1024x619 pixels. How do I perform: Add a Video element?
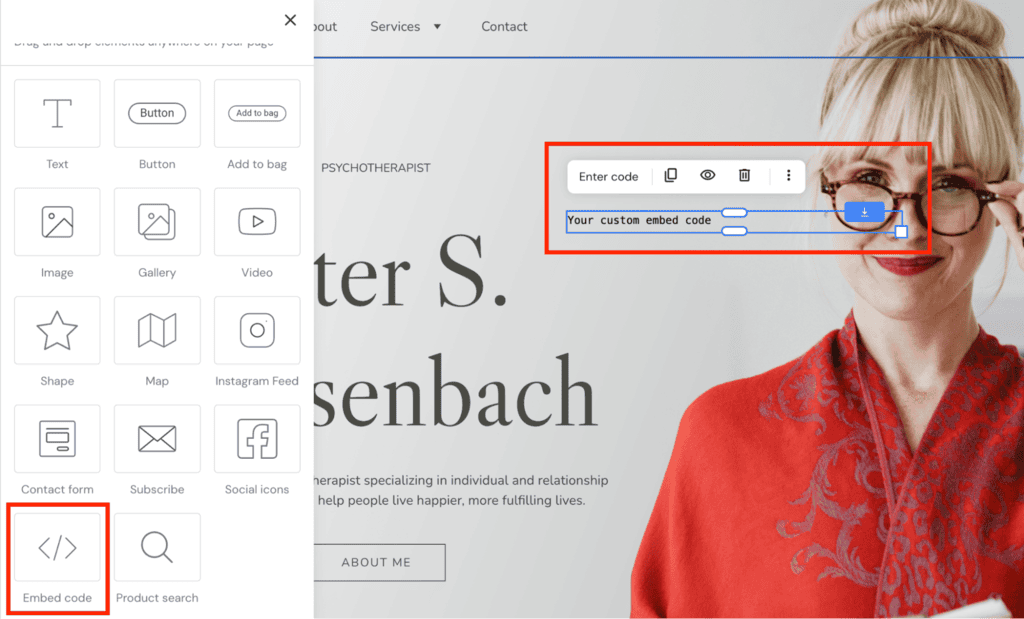pyautogui.click(x=257, y=222)
